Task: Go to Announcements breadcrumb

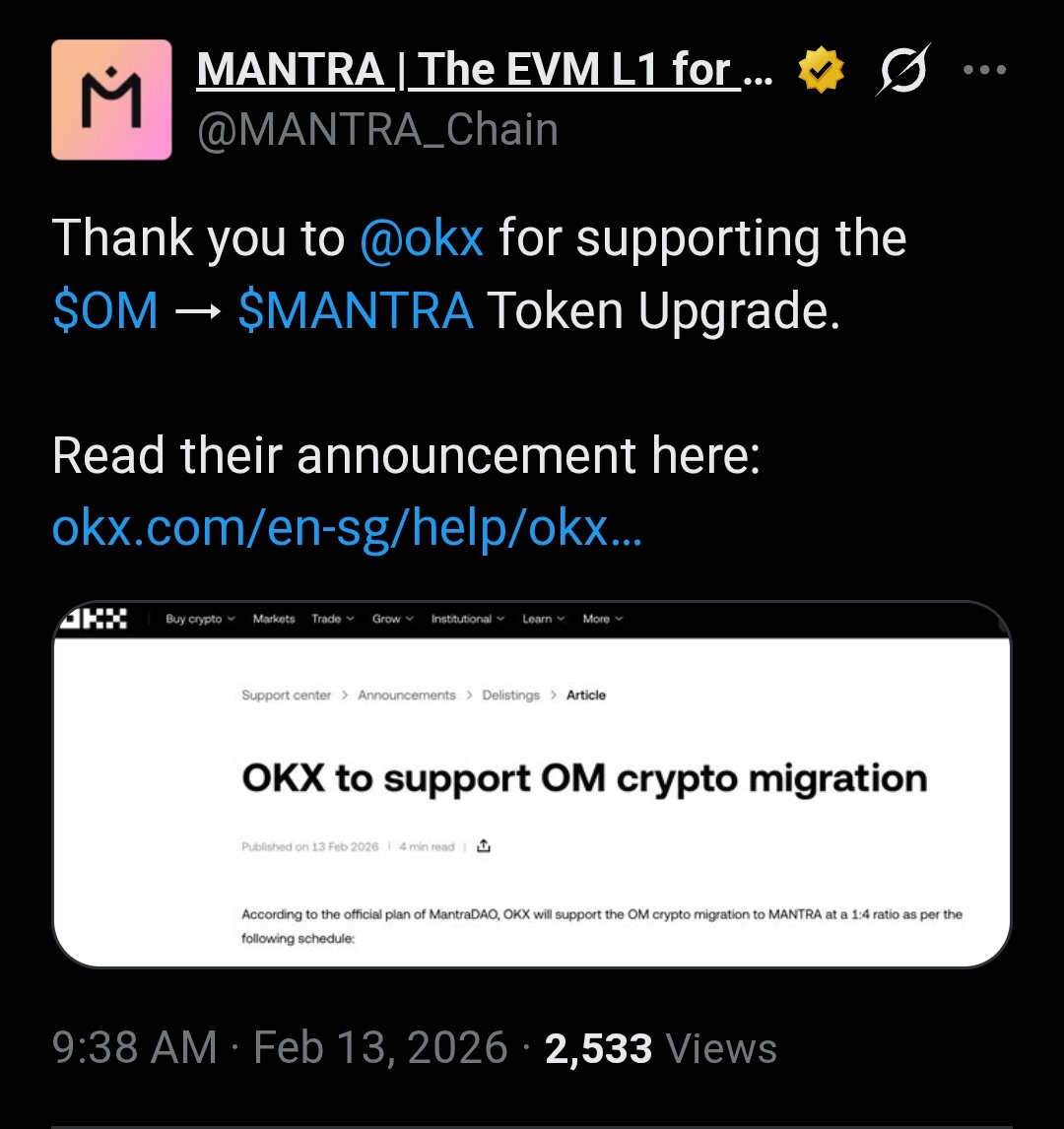Action: 407,696
